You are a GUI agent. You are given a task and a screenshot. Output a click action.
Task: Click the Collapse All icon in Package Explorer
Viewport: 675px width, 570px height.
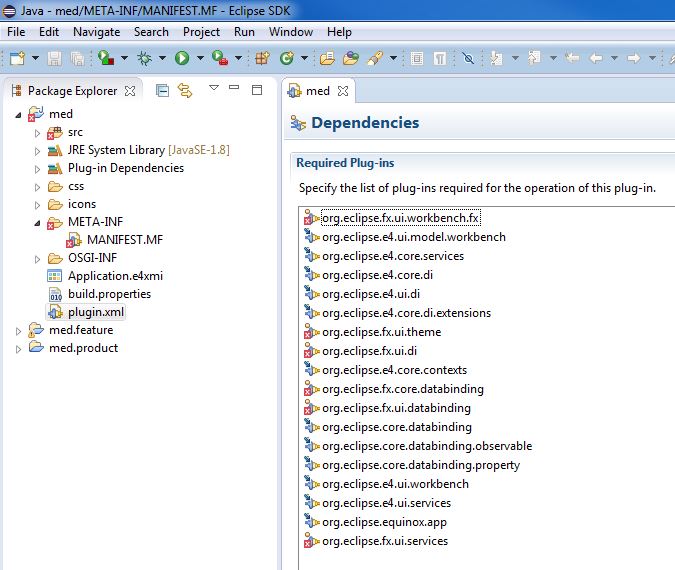coord(162,90)
